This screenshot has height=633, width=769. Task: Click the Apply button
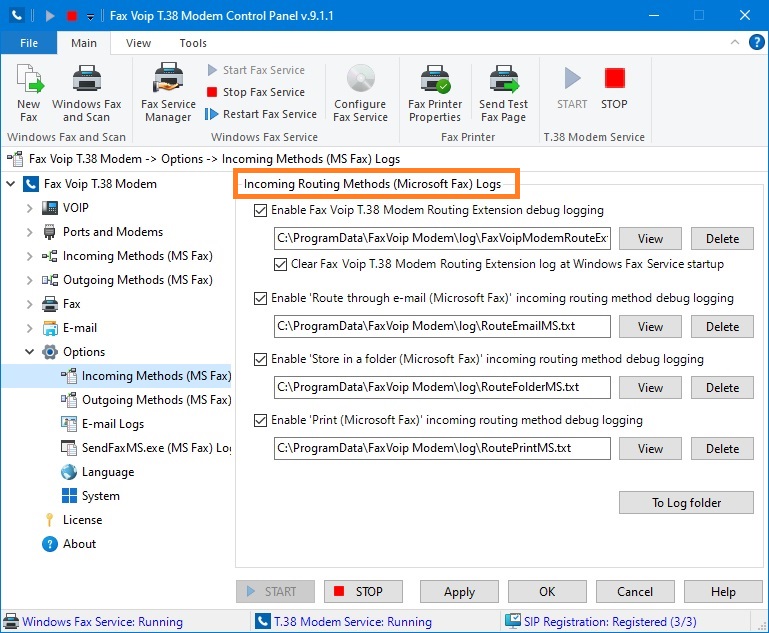(459, 592)
